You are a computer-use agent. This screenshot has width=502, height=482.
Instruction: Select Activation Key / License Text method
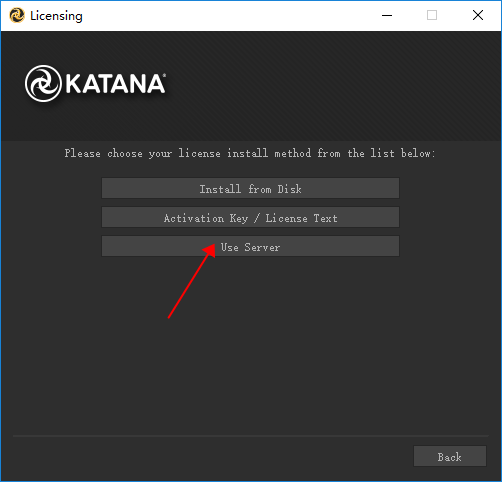(x=250, y=217)
